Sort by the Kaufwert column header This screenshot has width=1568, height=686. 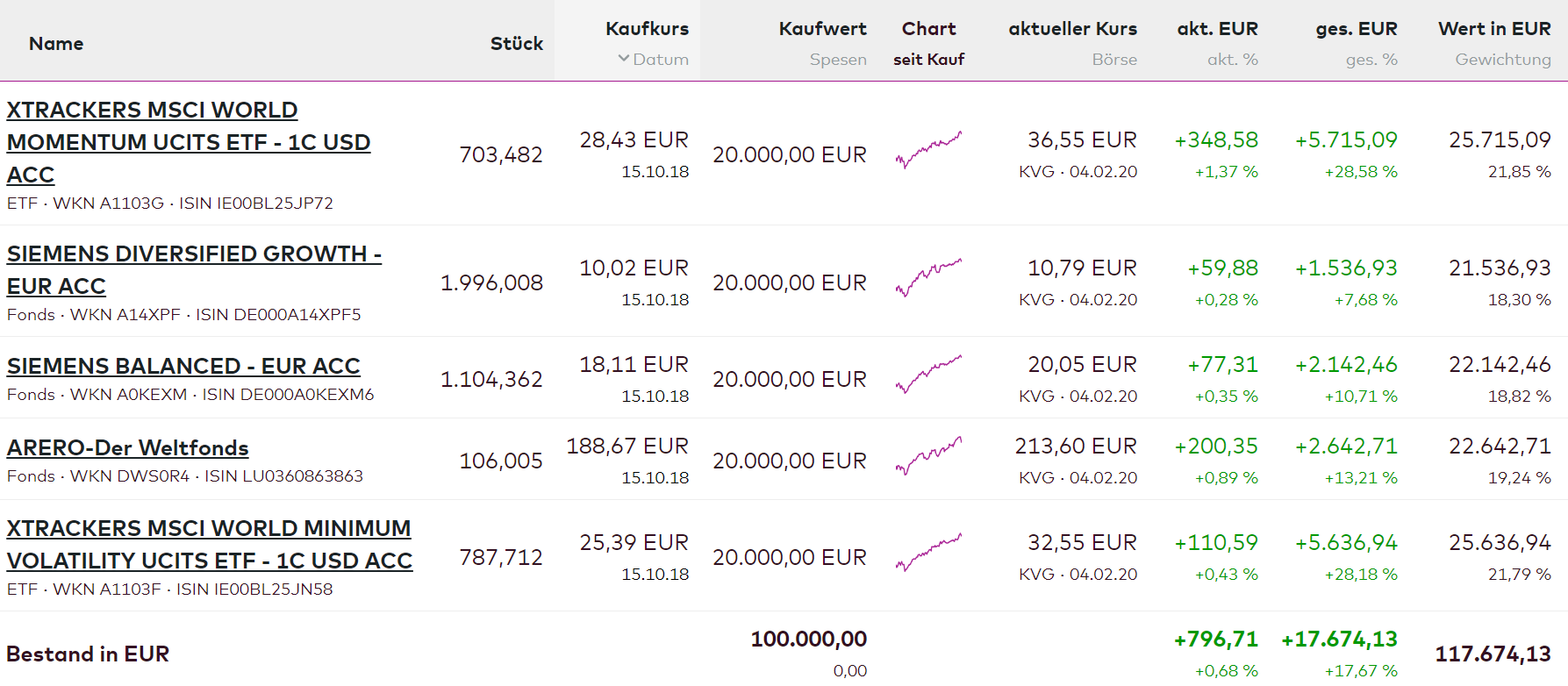tap(822, 29)
